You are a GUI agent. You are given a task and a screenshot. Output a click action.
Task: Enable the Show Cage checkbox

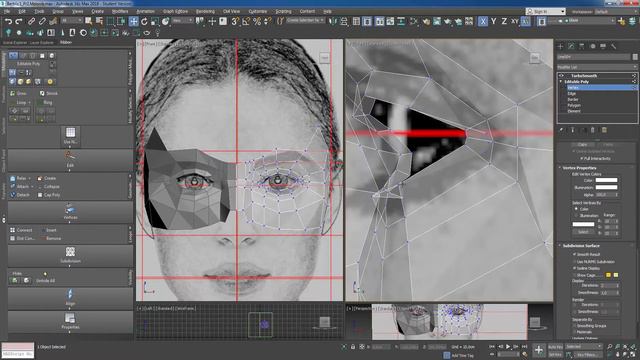[x=575, y=276]
